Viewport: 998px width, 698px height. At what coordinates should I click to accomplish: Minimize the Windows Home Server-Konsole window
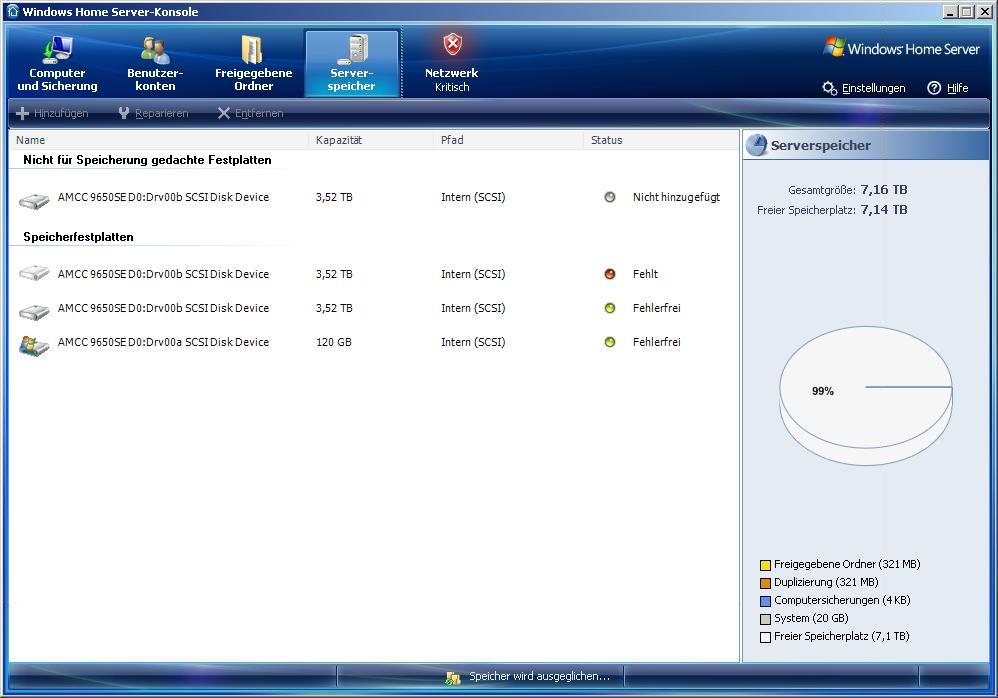tap(950, 11)
